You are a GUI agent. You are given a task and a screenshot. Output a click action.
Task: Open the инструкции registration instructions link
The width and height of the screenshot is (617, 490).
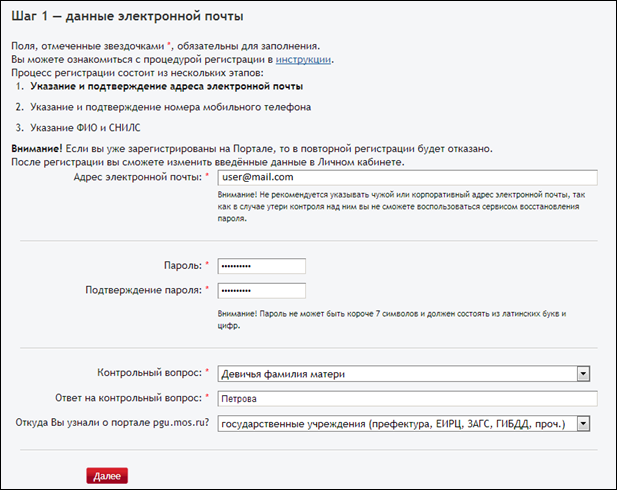pos(303,60)
